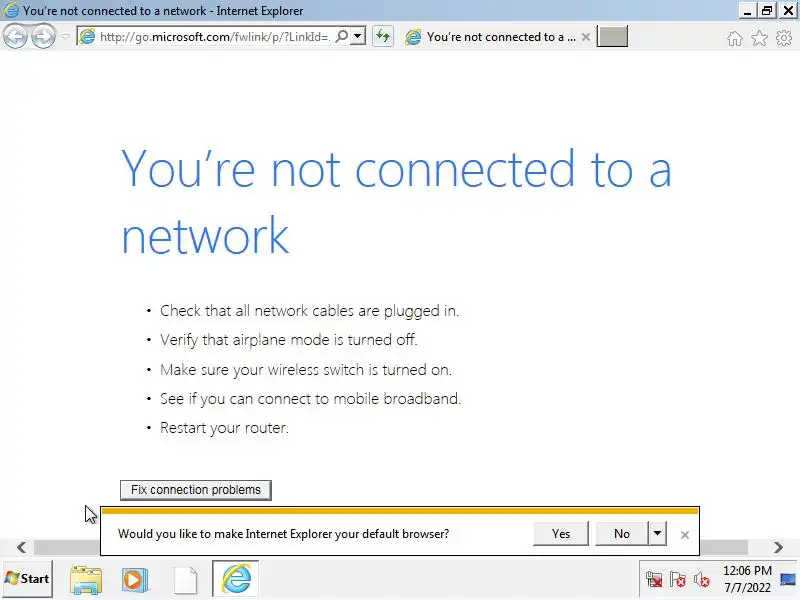The image size is (800, 600).
Task: Click the muted volume speaker tray icon
Action: click(702, 580)
